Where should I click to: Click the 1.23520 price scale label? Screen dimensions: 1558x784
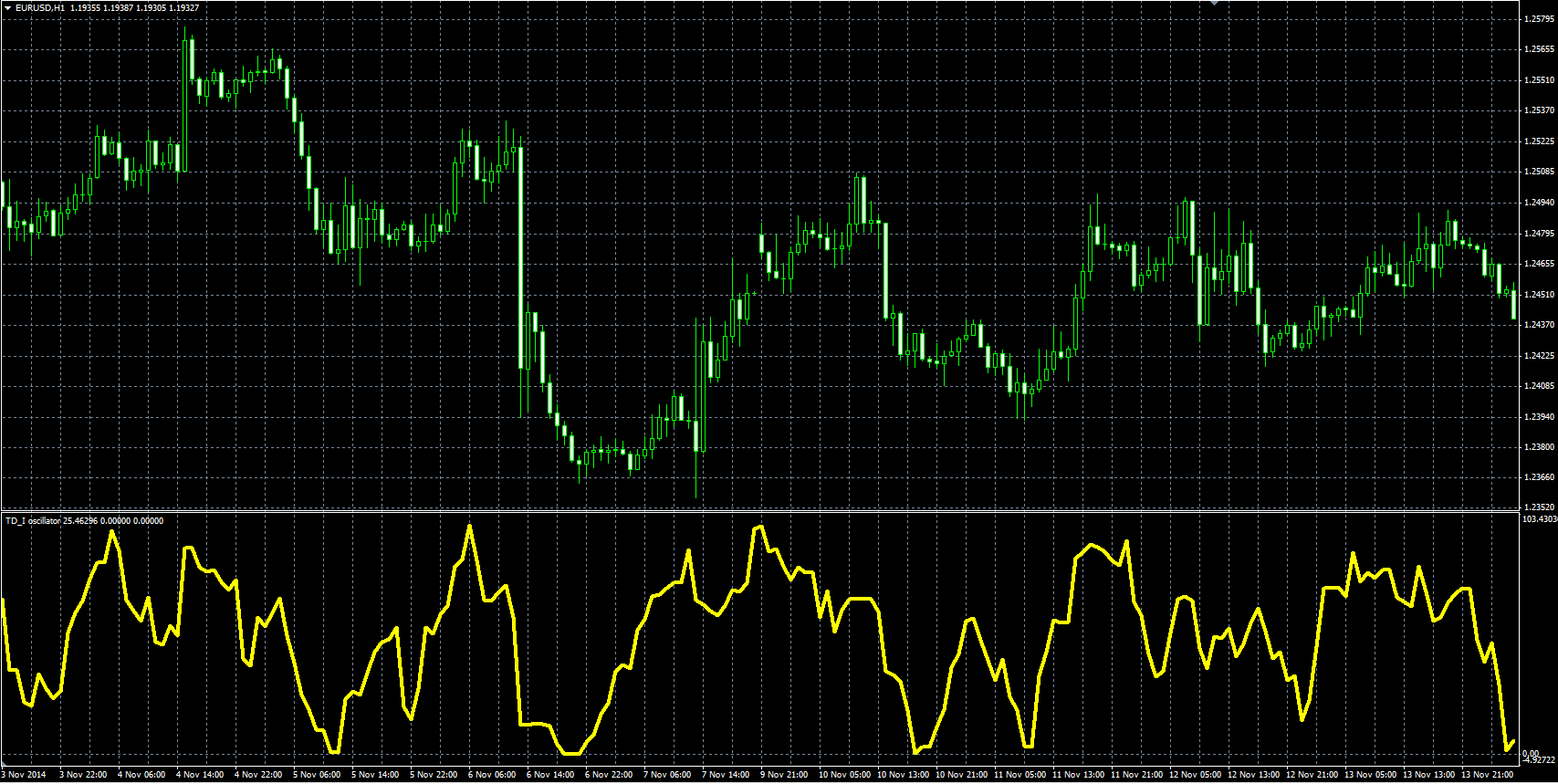tap(1539, 507)
